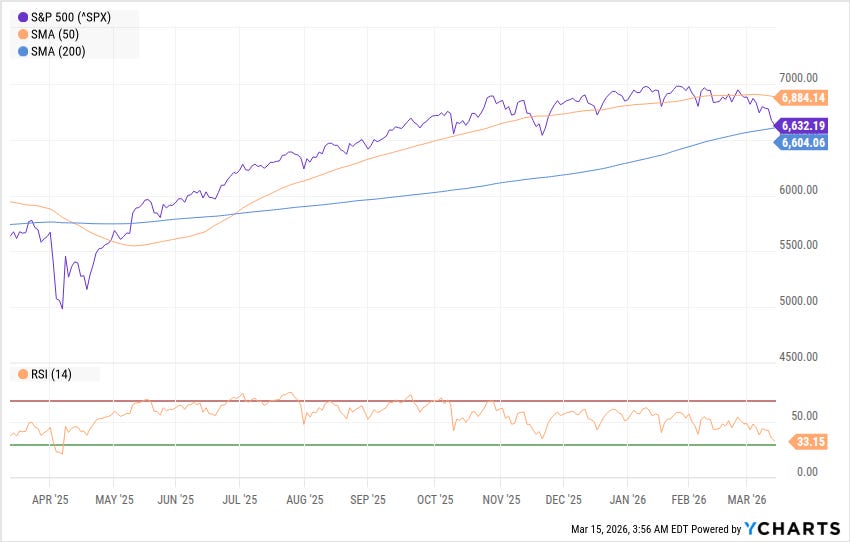Screen dimensions: 850x542
Task: Click the 6000.00 y-axis label
Action: 798,190
